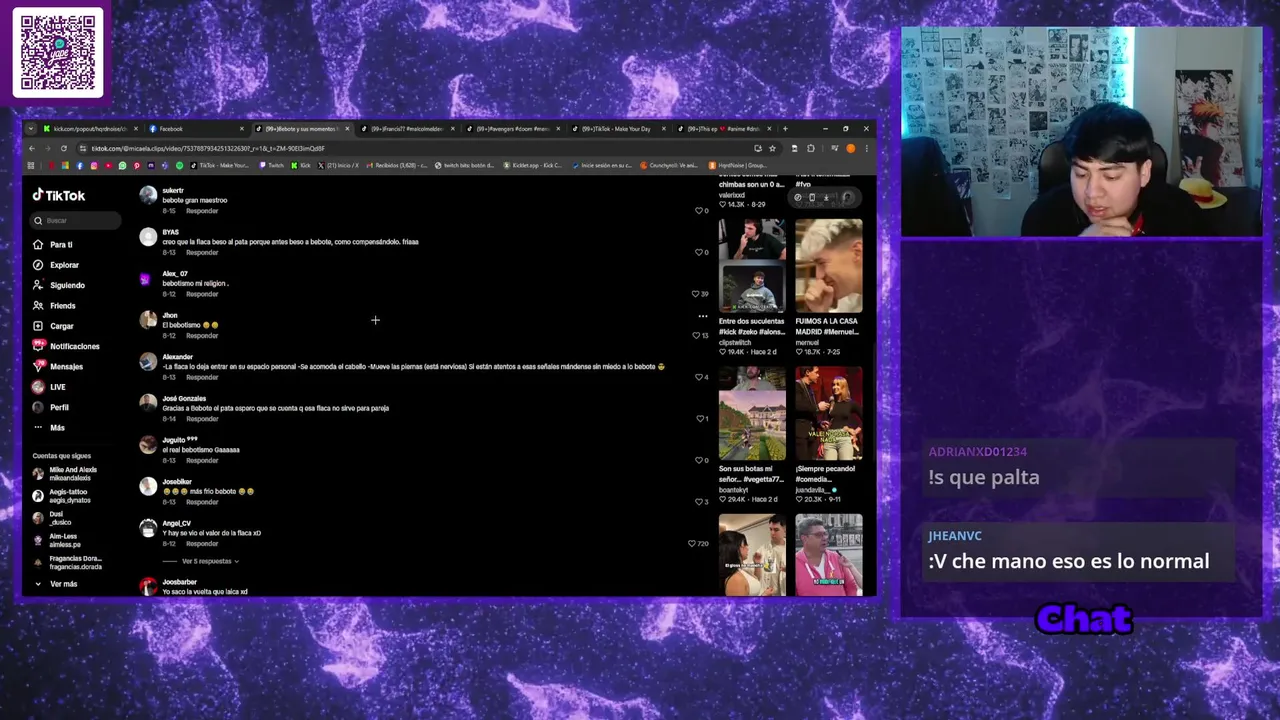1280x720 pixels.
Task: Open Juguito's username link
Action: coord(180,440)
